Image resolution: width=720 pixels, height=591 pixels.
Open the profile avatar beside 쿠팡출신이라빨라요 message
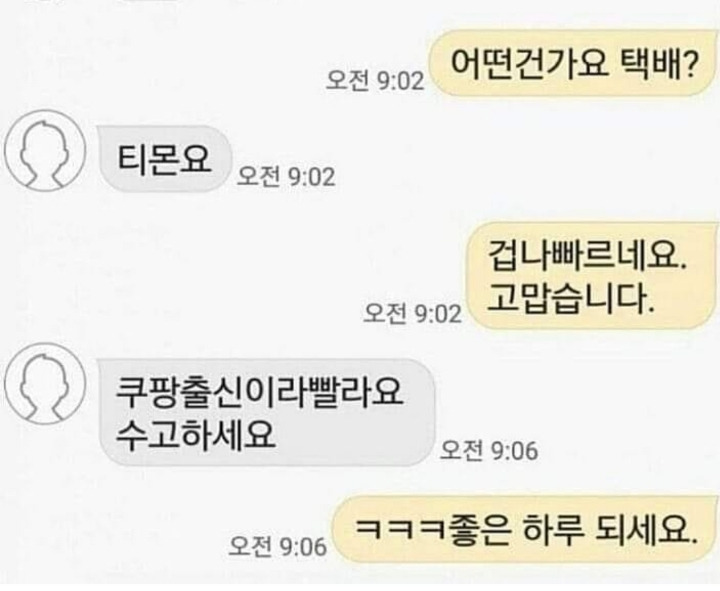click(x=45, y=383)
